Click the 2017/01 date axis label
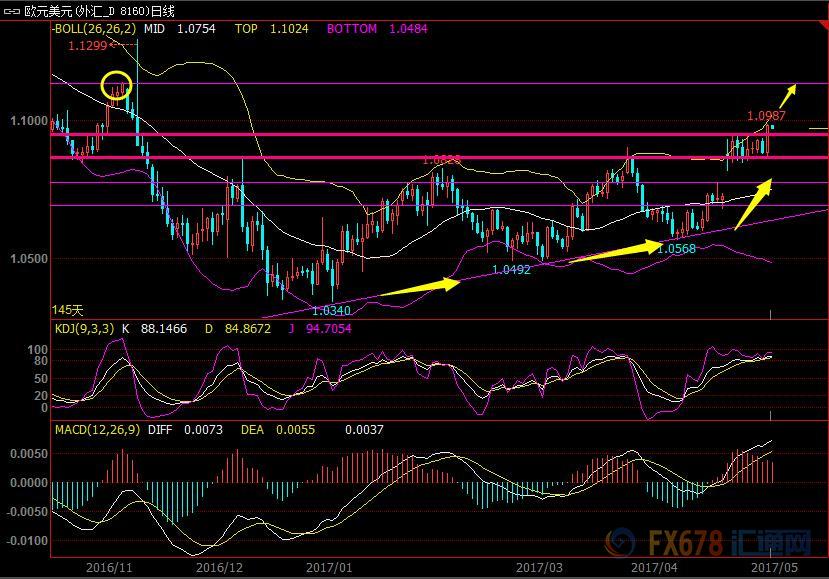Image resolution: width=829 pixels, height=579 pixels. pos(329,568)
